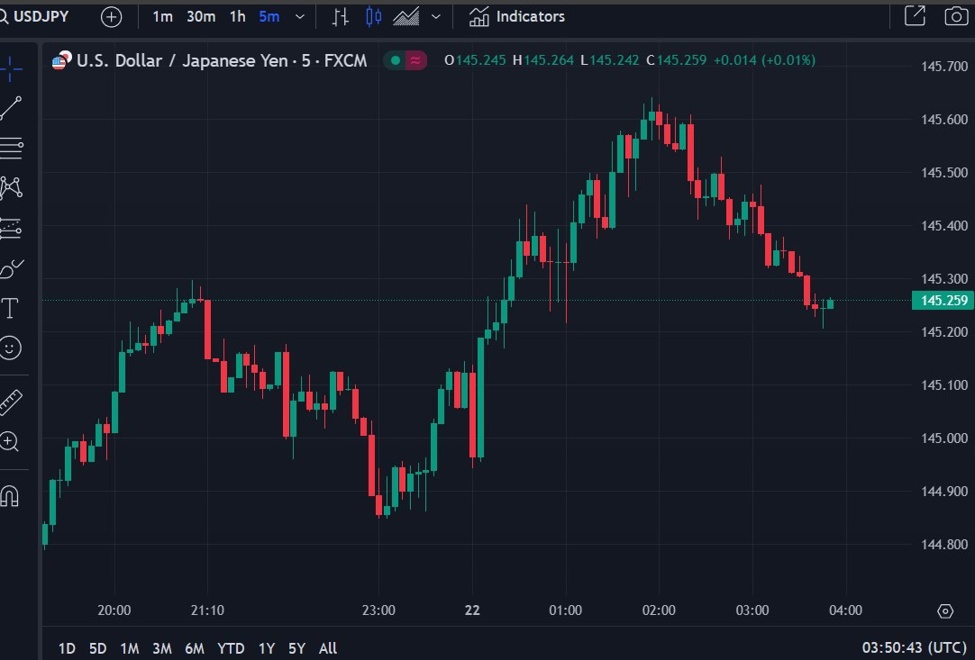
Task: Toggle magnet mode for drawings
Action: [x=10, y=495]
